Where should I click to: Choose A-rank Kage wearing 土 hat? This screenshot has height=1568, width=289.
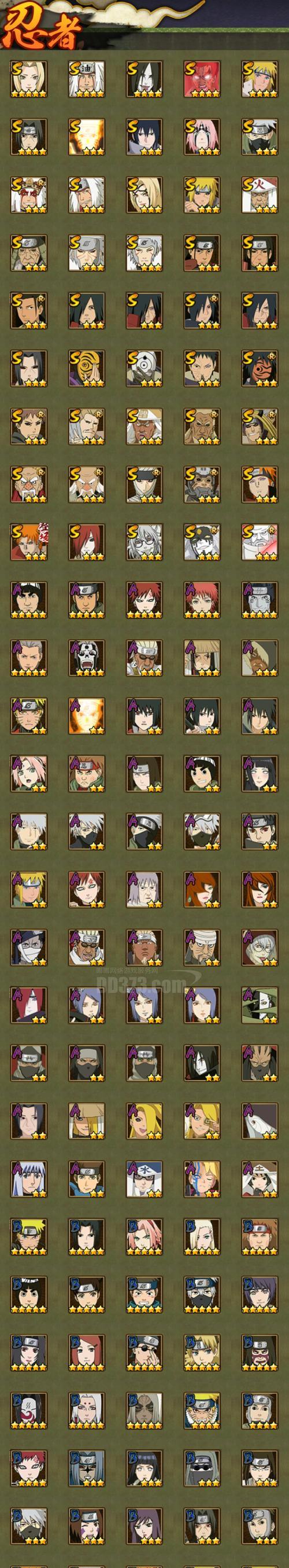pyautogui.click(x=259, y=1178)
